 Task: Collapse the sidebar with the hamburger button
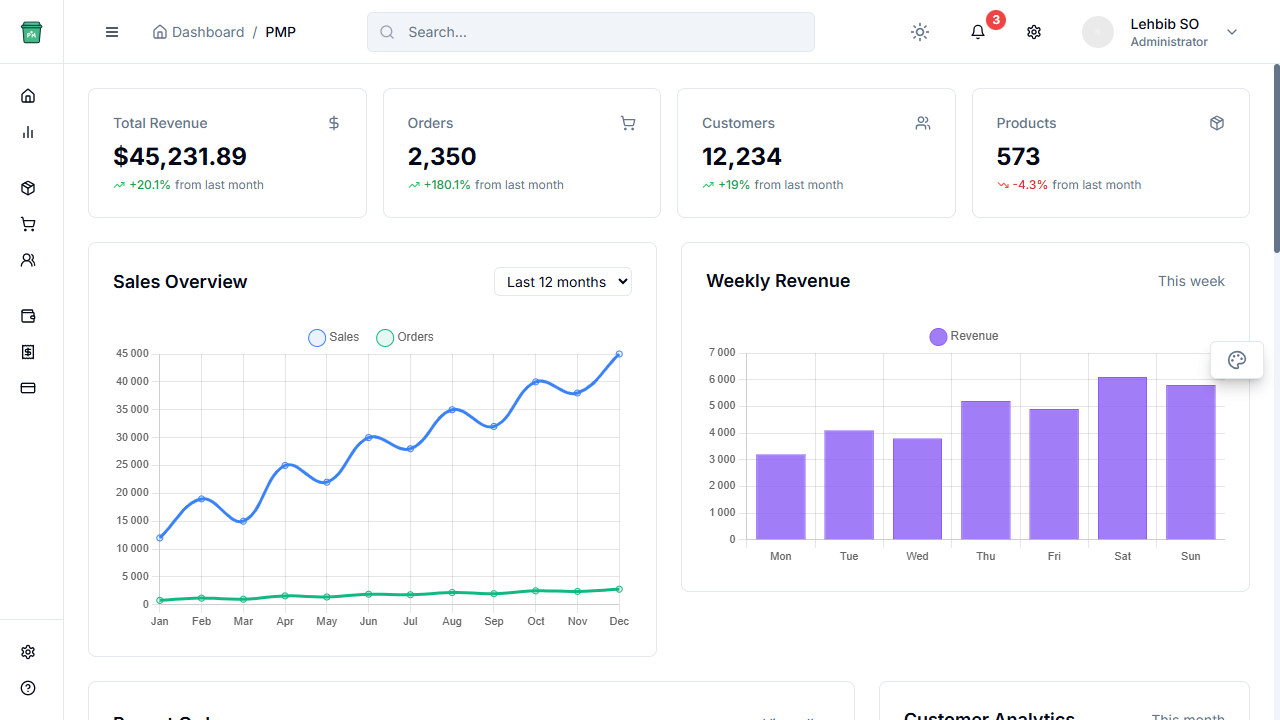[x=111, y=32]
